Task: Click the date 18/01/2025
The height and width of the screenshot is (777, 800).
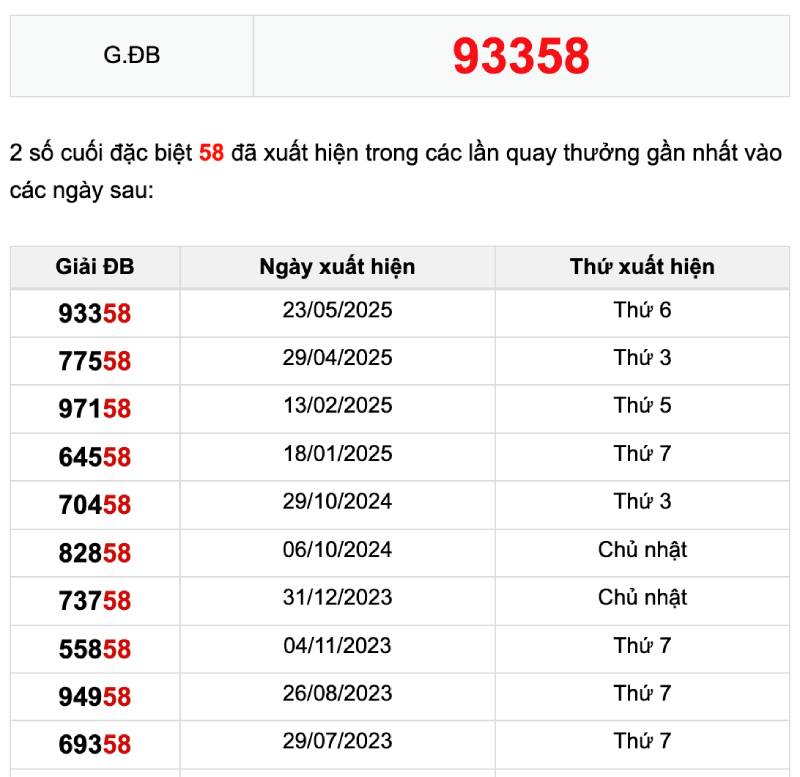Action: tap(337, 454)
